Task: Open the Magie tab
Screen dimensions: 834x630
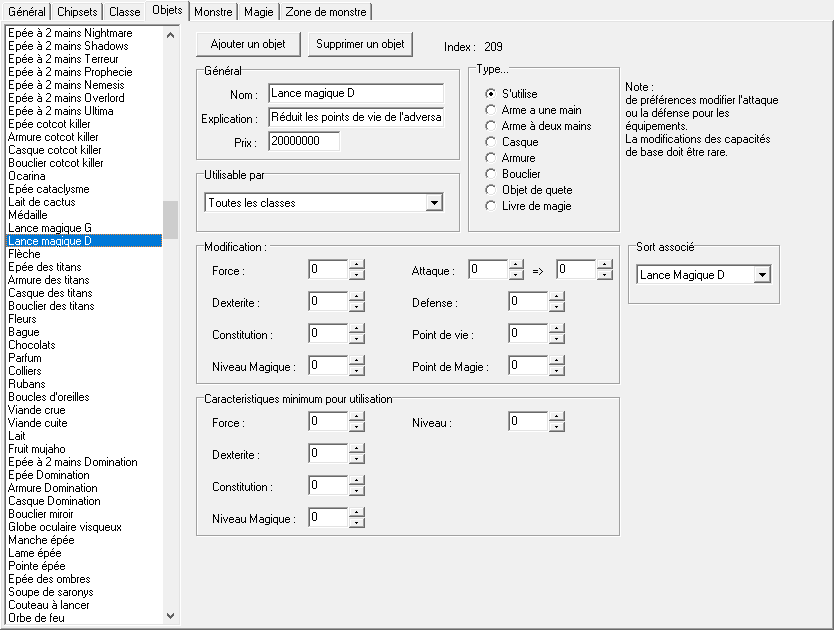Action: [x=258, y=11]
